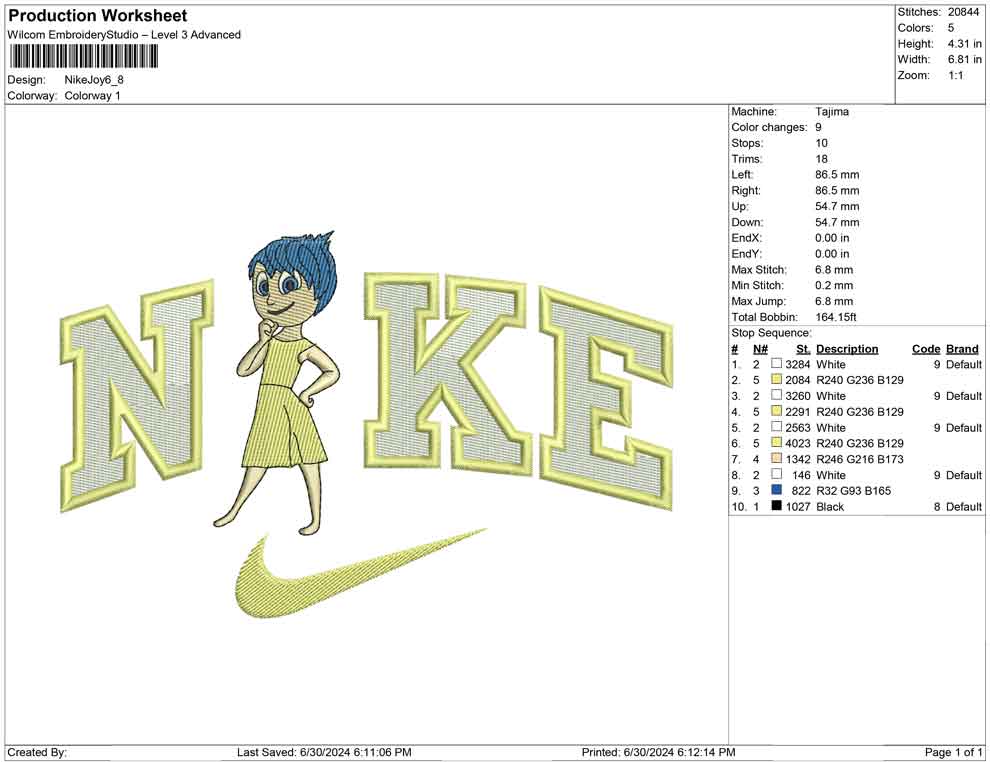Click the design name 'NikeJoy6_8'

pyautogui.click(x=94, y=80)
